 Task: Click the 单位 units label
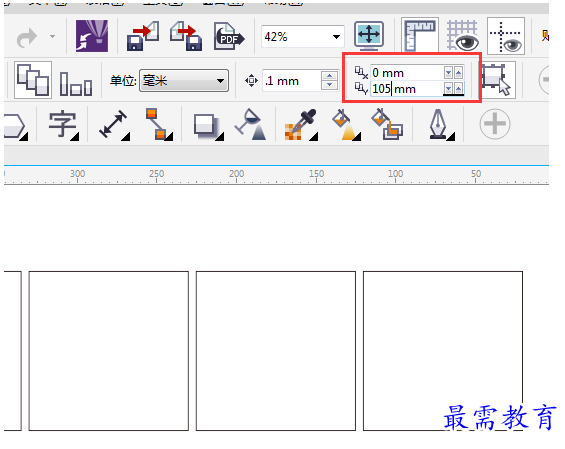pos(123,81)
